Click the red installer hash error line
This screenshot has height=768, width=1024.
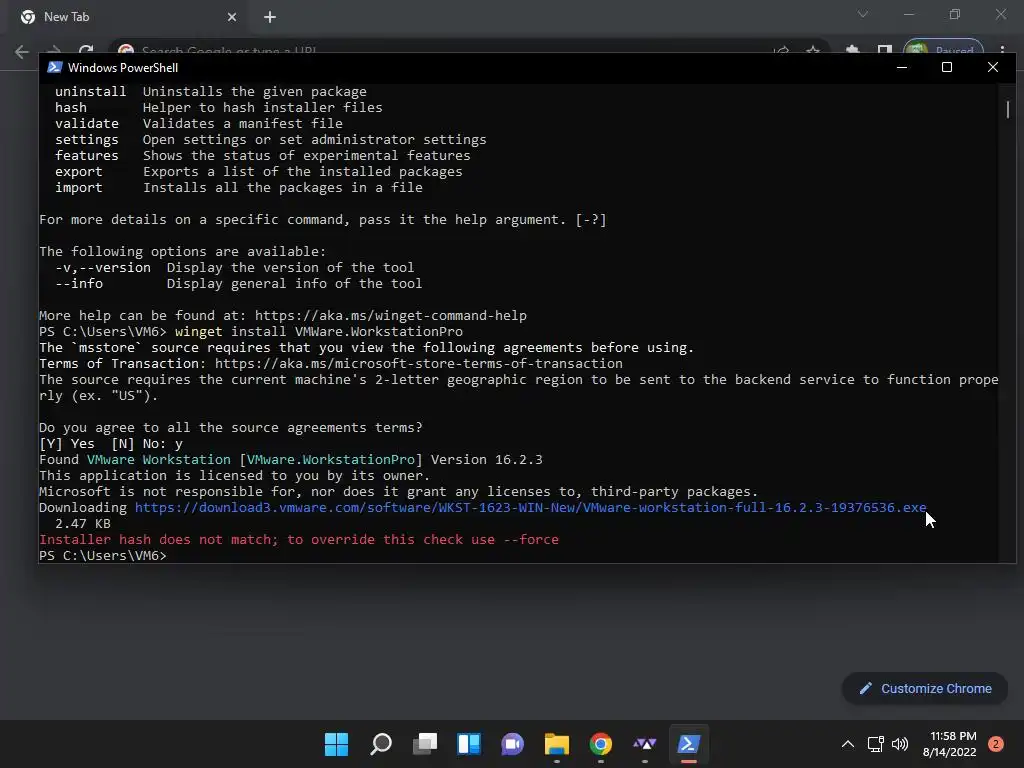[x=299, y=539]
